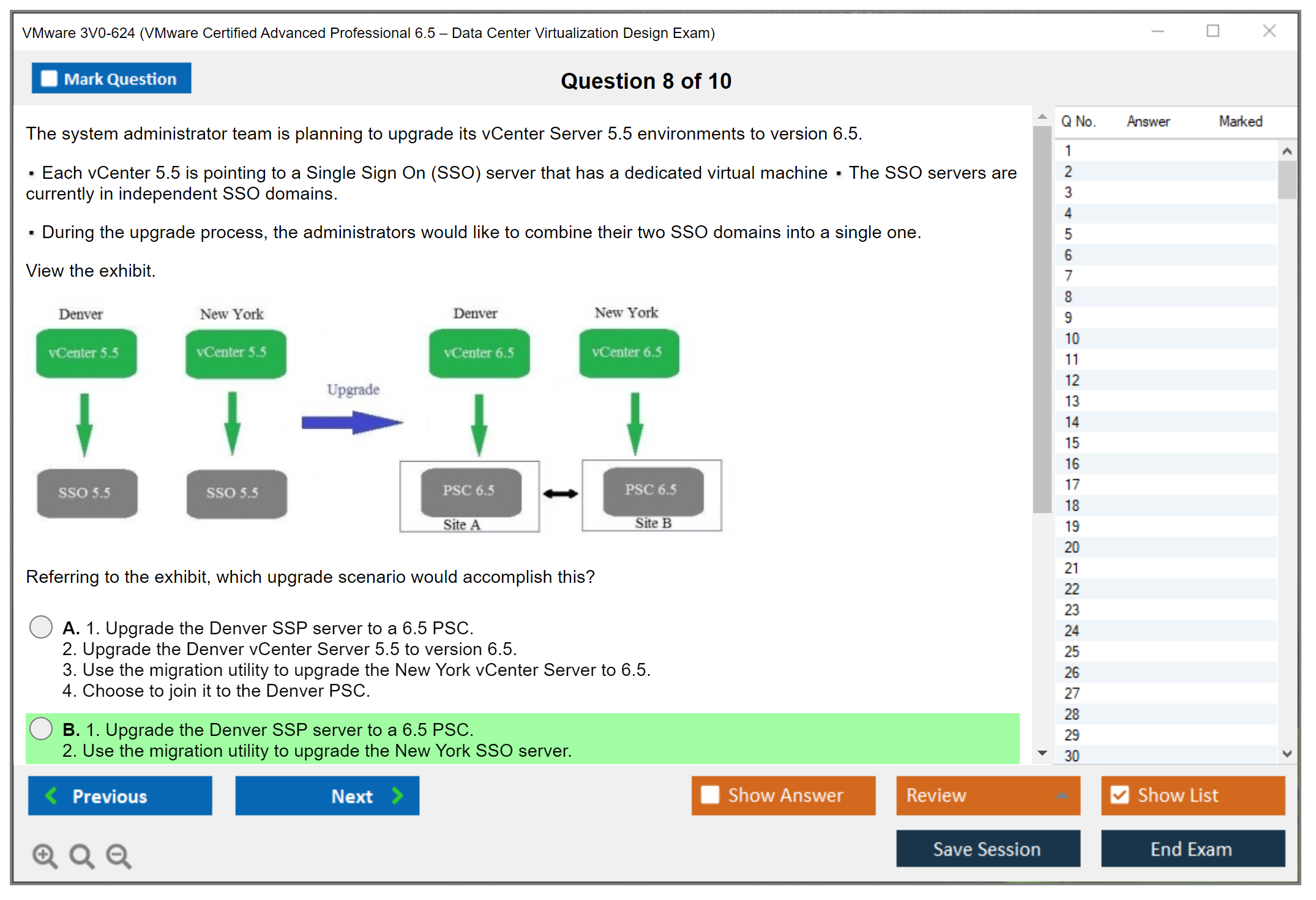Tick the Mark Question checkbox
Viewport: 1316px width, 900px height.
tap(49, 79)
